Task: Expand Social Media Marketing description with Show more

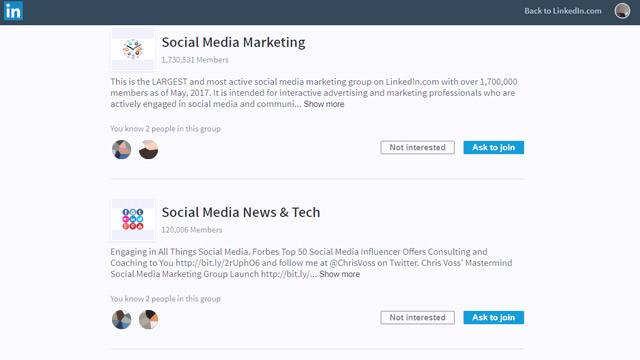Action: click(x=324, y=104)
